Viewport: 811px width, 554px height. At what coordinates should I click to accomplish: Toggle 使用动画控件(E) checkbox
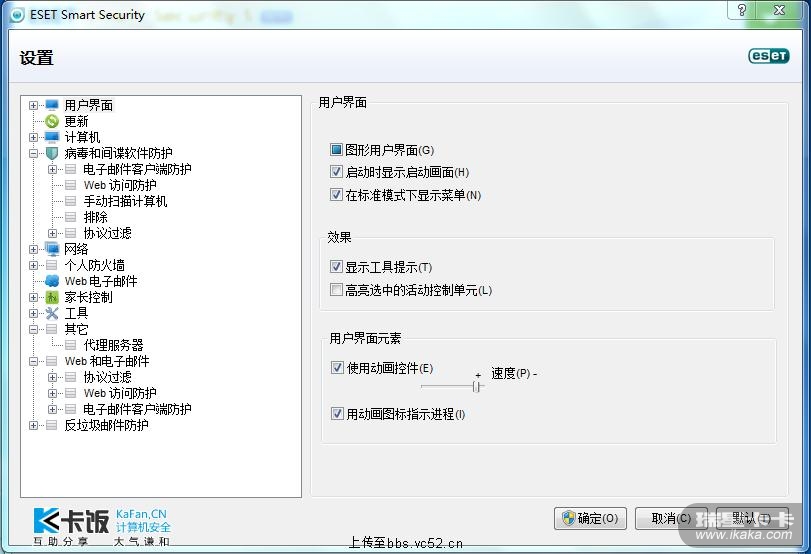[337, 368]
